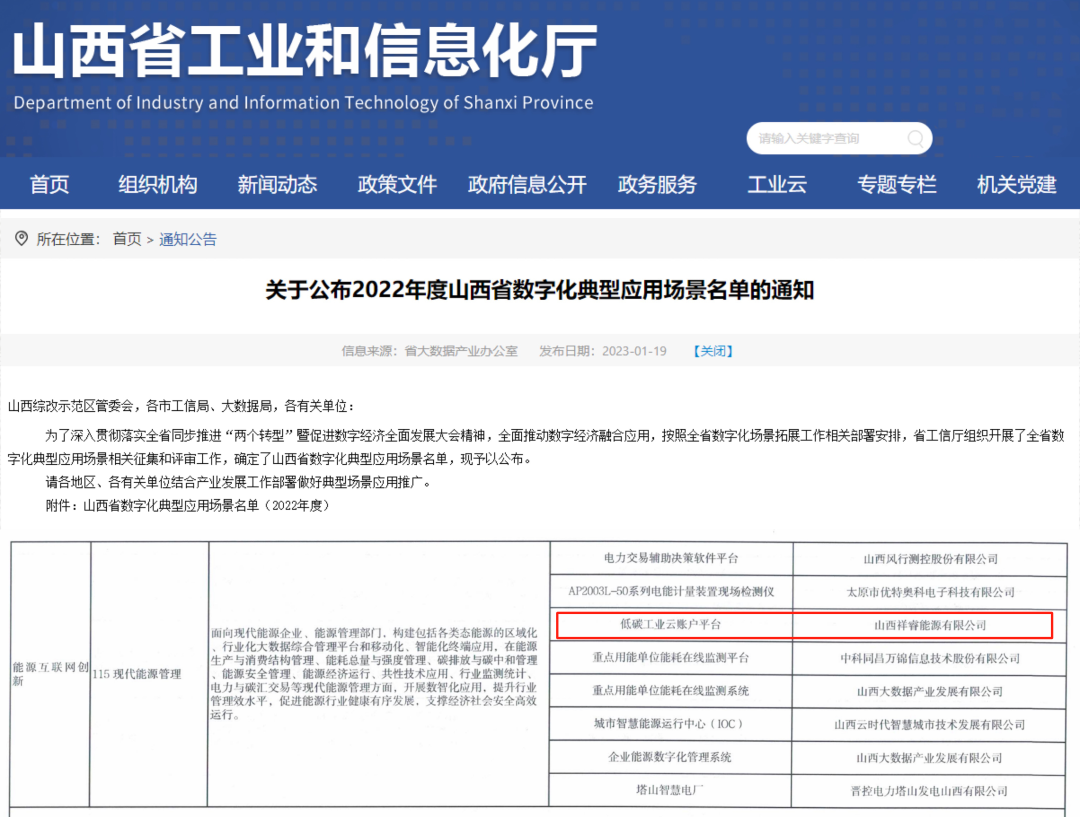
Task: Click the 塔山智慧电厂 table entry
Action: [670, 790]
